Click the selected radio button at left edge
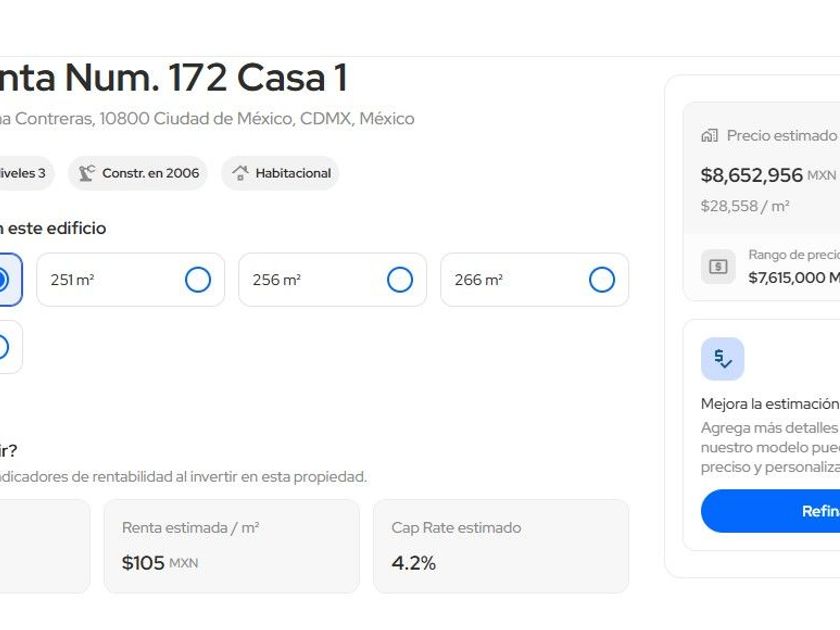Viewport: 840px width, 630px height. [3, 280]
